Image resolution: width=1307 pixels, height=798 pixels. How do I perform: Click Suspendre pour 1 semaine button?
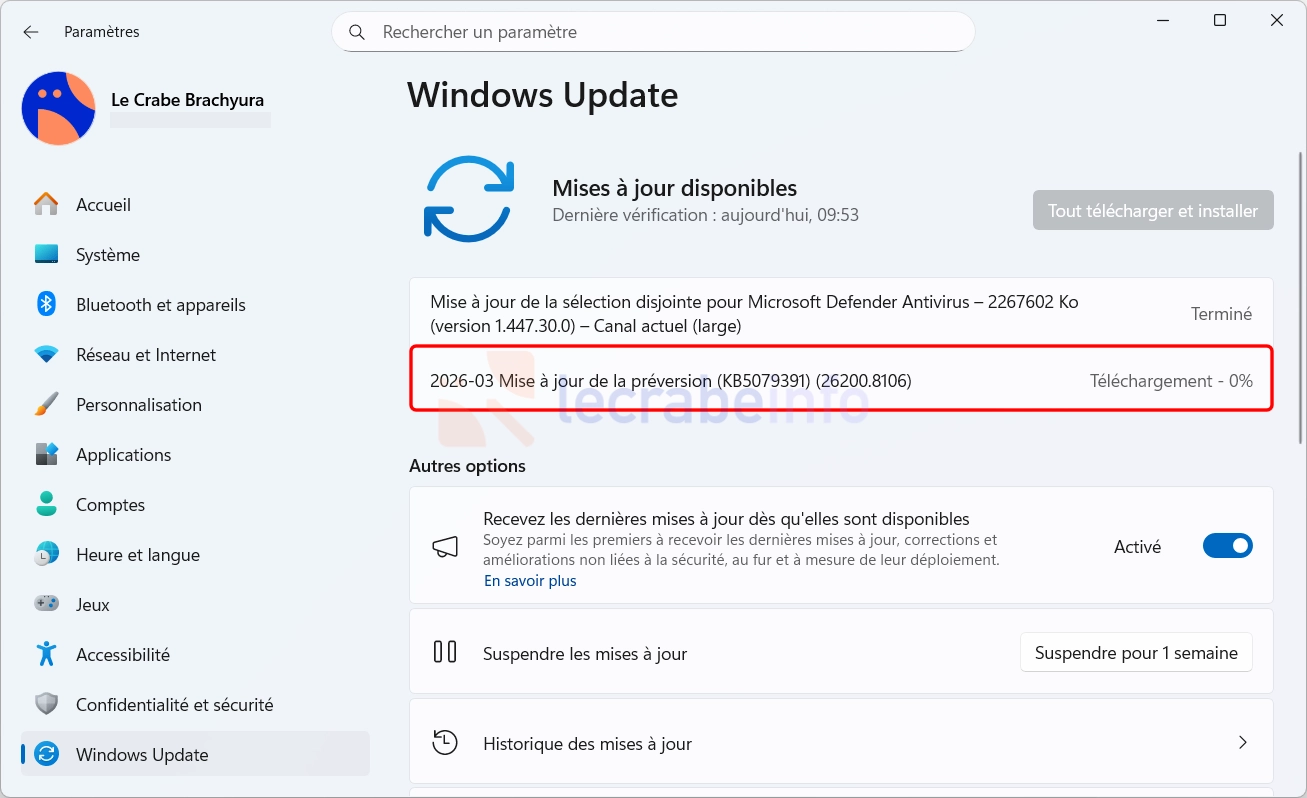1135,653
